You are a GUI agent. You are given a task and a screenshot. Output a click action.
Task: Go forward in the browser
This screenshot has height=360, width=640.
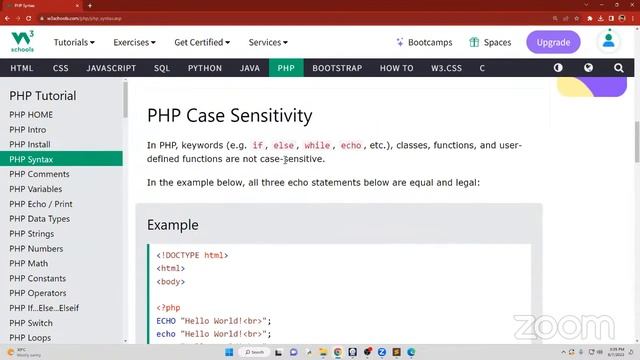click(18, 18)
